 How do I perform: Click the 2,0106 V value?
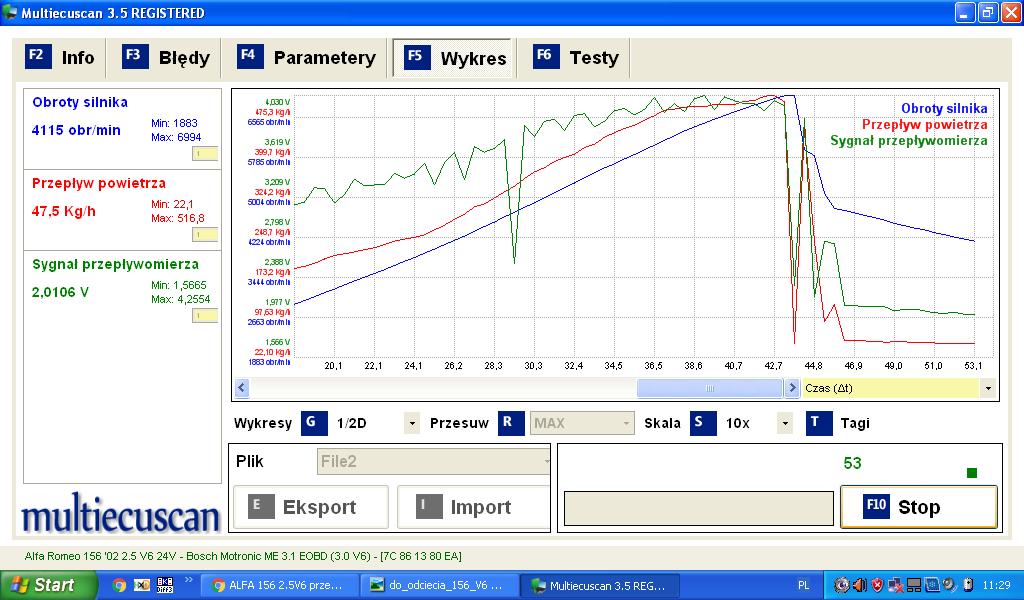click(x=60, y=292)
